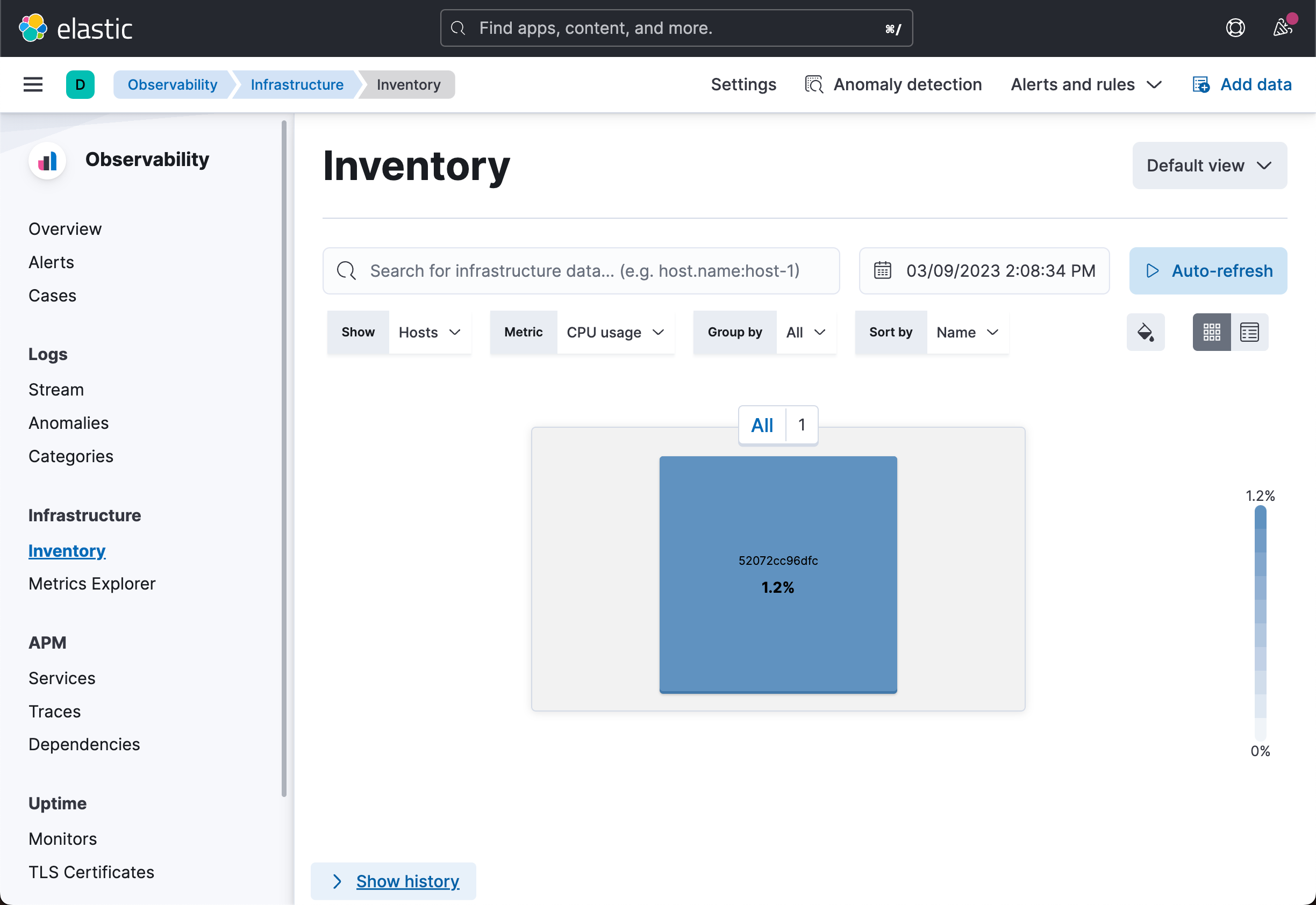Open Anomaly detection
The image size is (1316, 905).
tap(893, 84)
